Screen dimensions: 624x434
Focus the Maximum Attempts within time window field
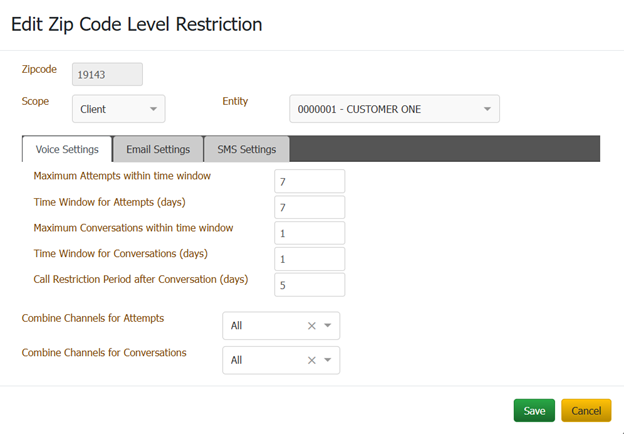pyautogui.click(x=309, y=181)
